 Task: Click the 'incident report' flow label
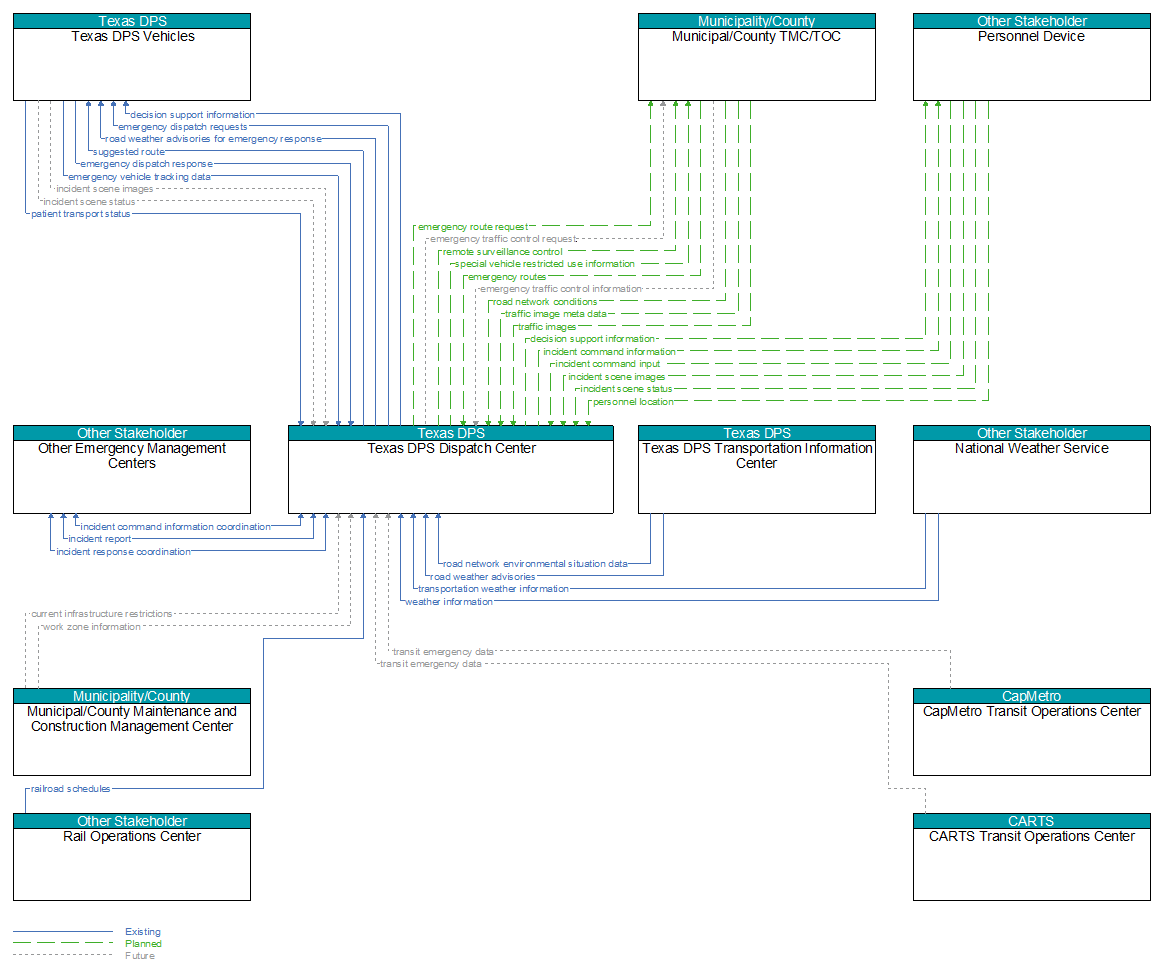coord(100,539)
